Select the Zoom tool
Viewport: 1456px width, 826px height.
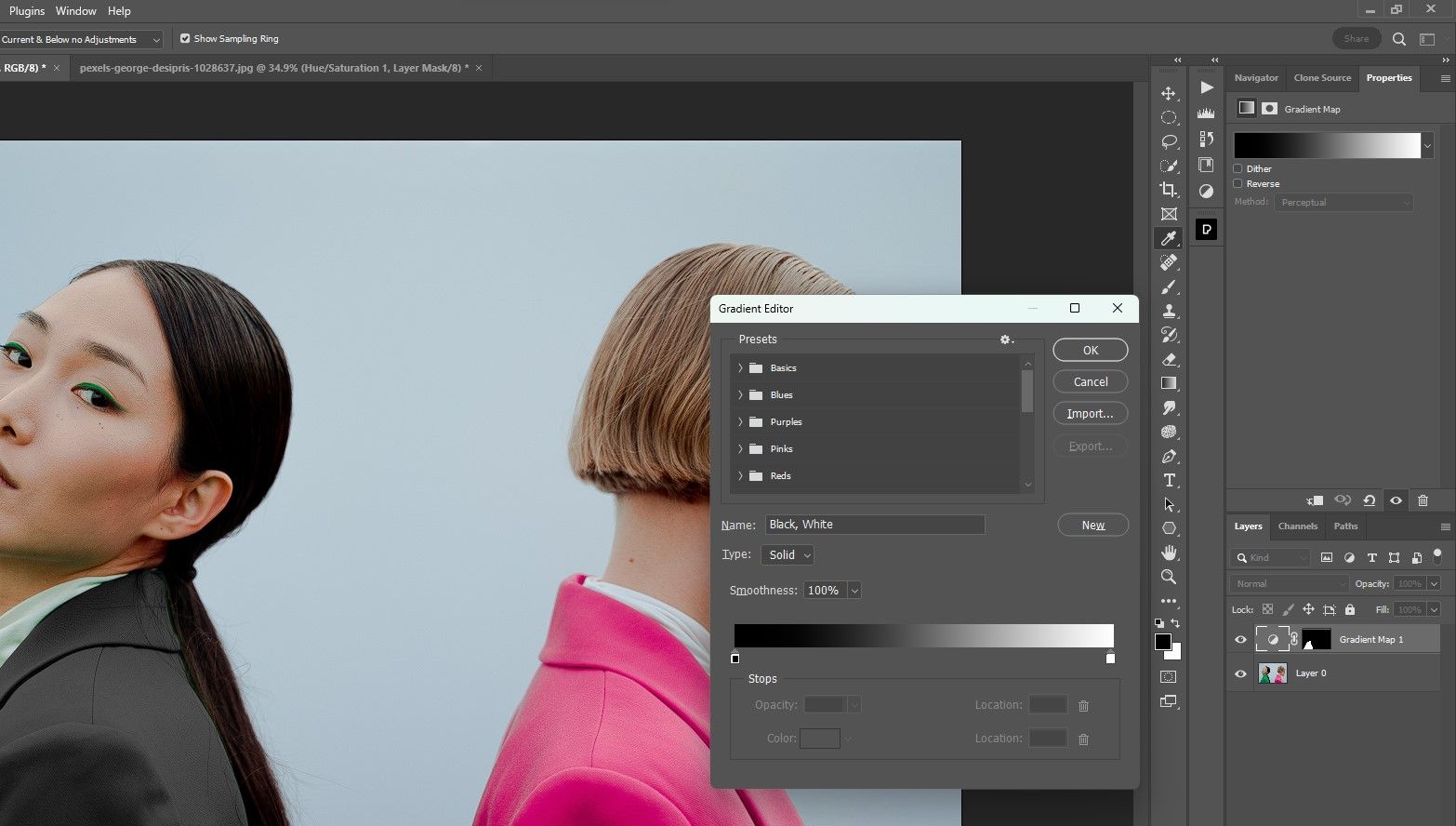[1169, 577]
